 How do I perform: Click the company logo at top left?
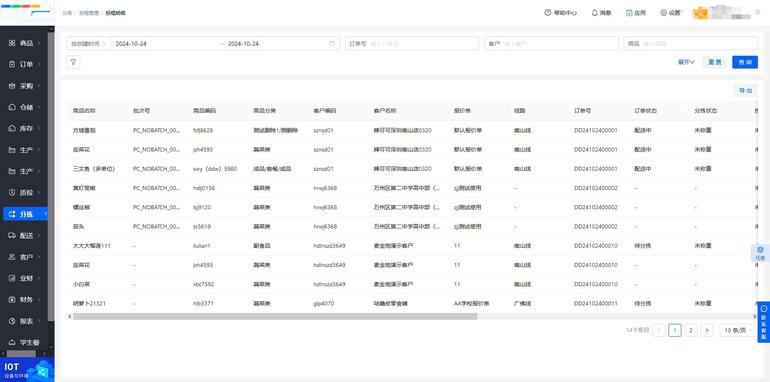tap(27, 12)
